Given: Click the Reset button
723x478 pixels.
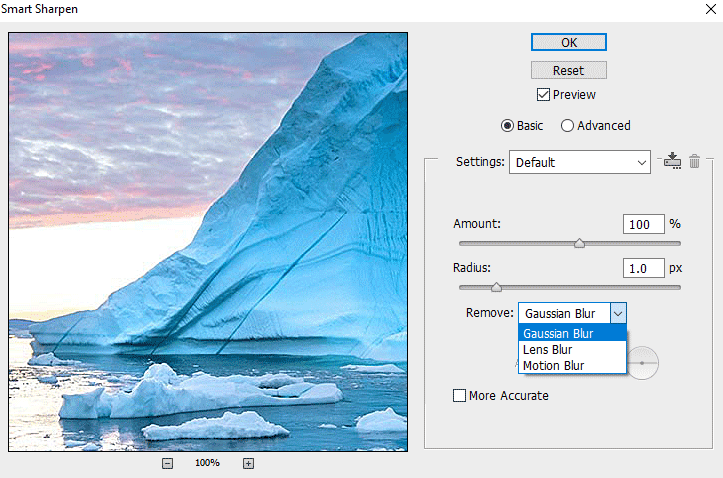Looking at the screenshot, I should pyautogui.click(x=569, y=71).
